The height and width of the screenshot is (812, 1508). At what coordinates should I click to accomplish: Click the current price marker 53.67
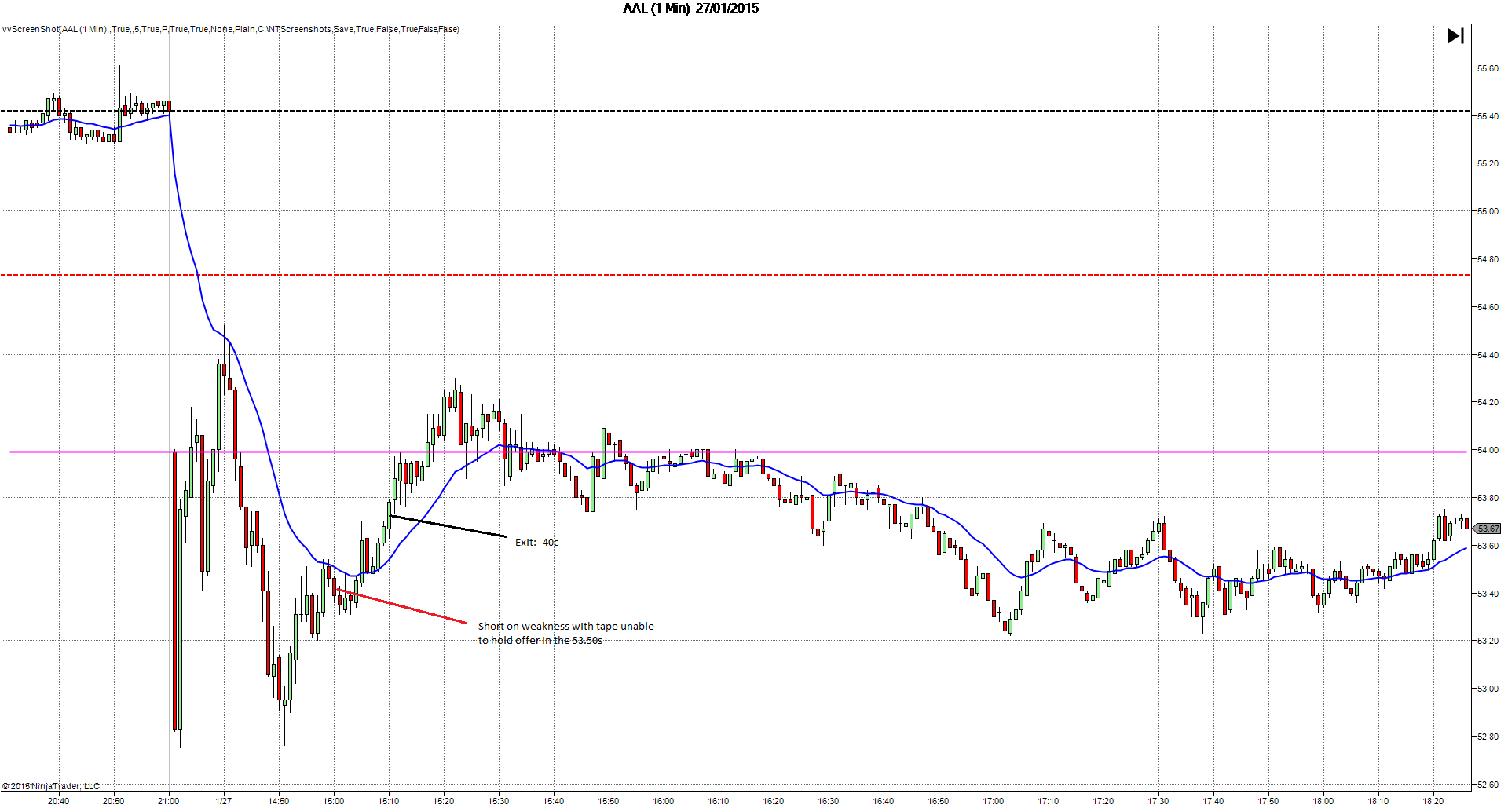[x=1488, y=529]
